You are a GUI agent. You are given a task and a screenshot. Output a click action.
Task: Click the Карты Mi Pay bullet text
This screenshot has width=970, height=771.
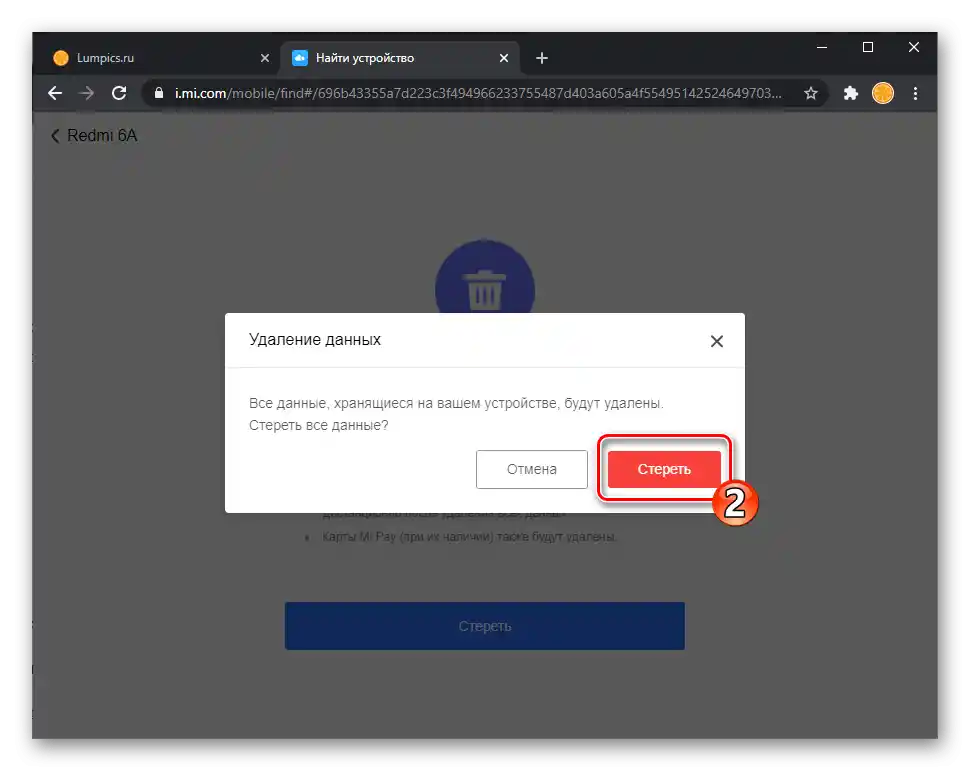(469, 536)
